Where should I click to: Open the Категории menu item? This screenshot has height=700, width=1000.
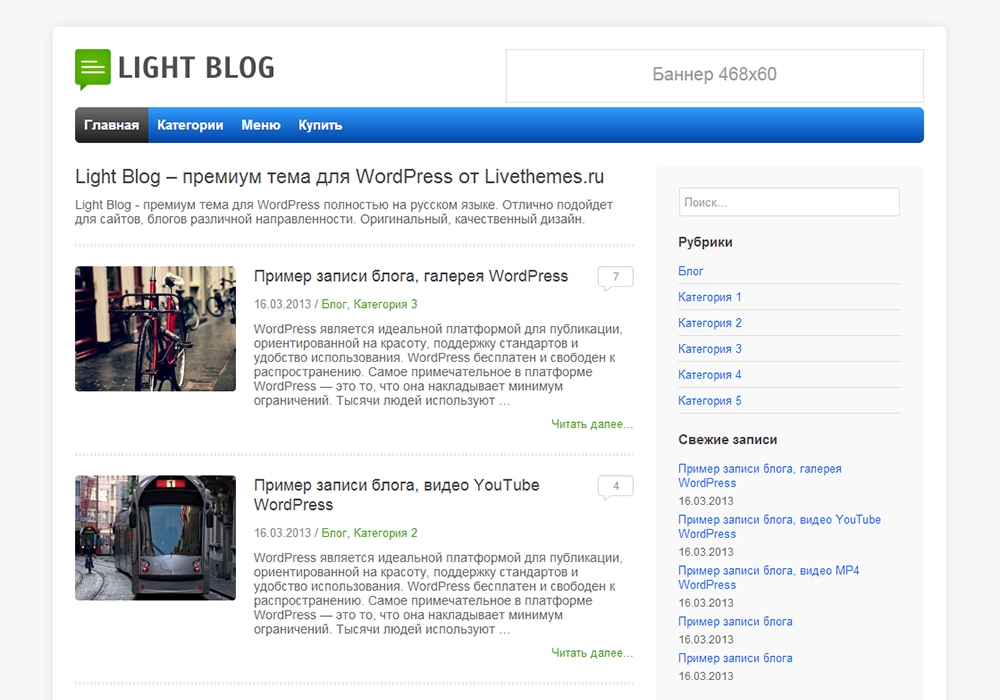pos(190,125)
